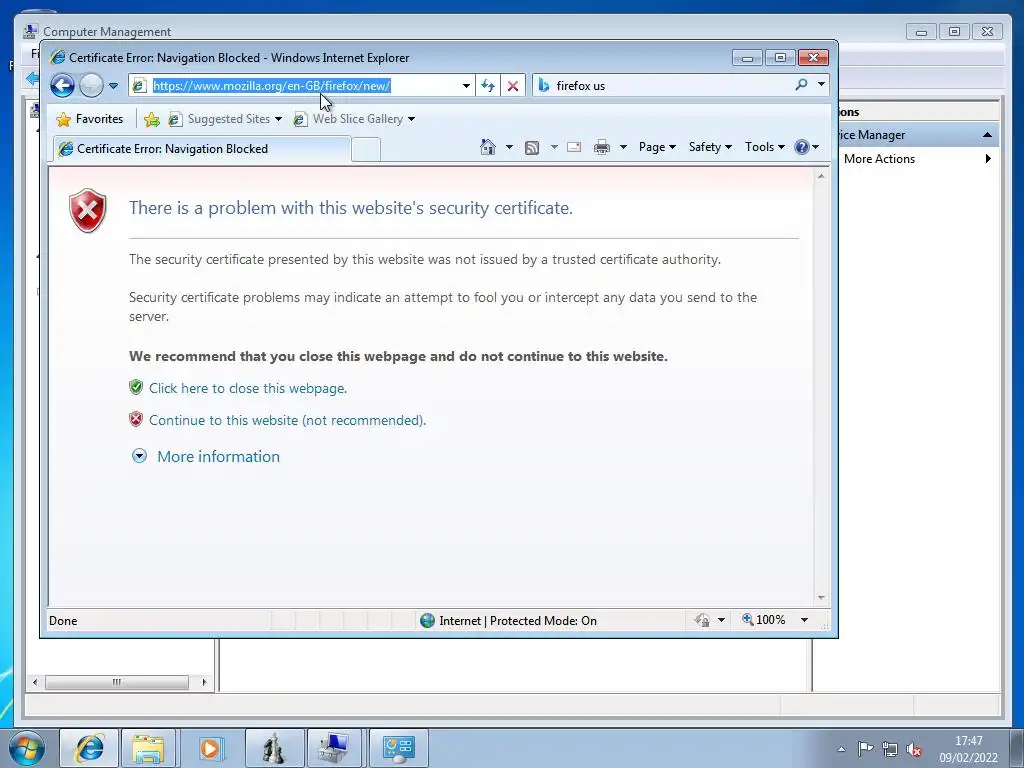Open the 100% zoom level button
Screen dimensions: 1024x768
click(x=763, y=620)
